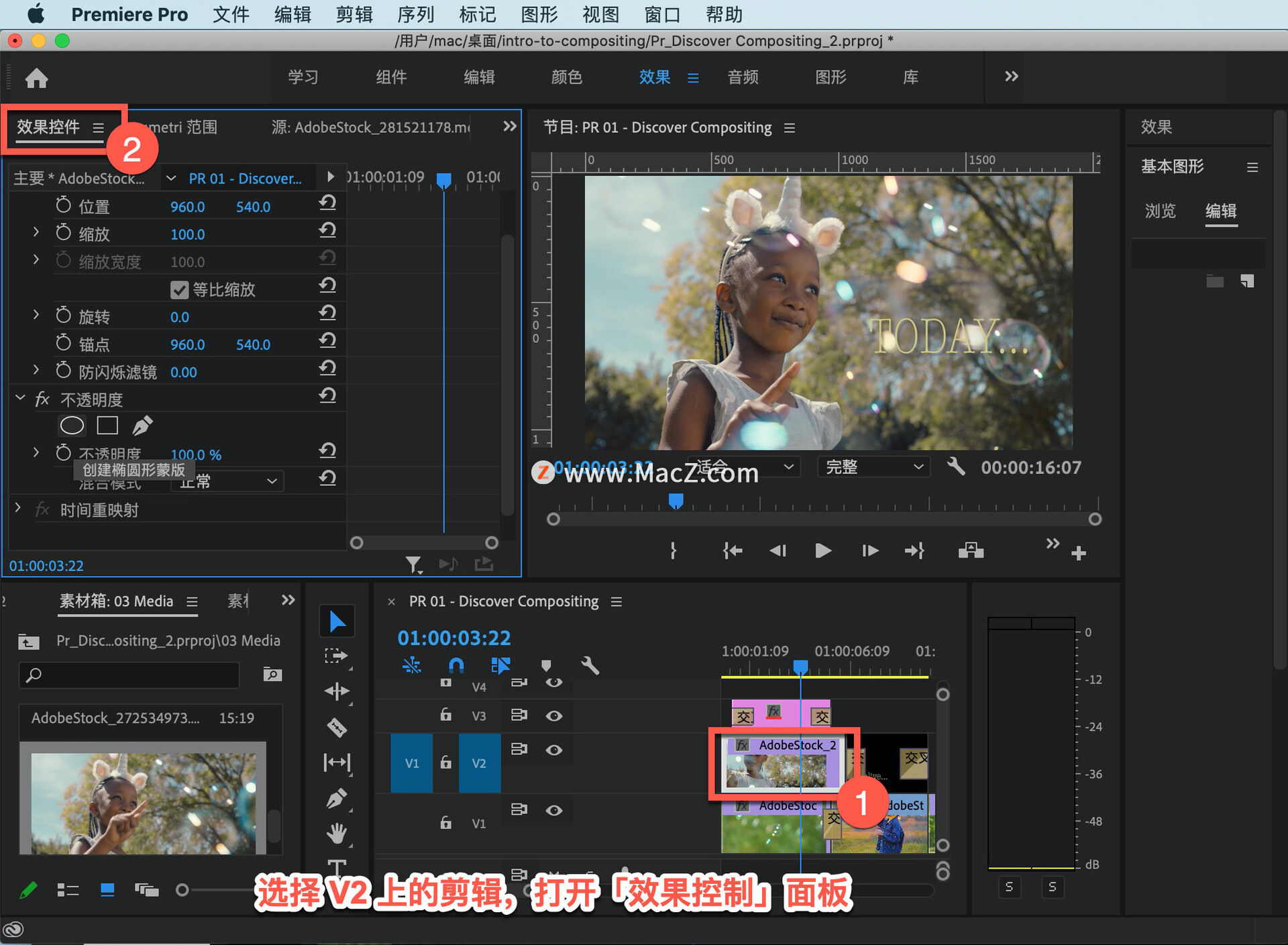Play the program monitor
The height and width of the screenshot is (945, 1288).
pyautogui.click(x=823, y=551)
